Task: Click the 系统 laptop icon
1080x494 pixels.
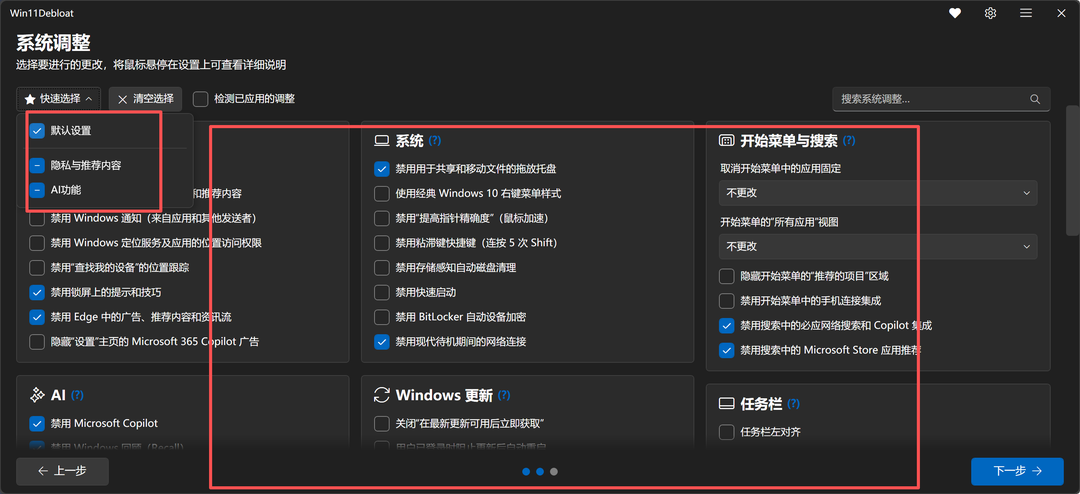Action: click(x=382, y=141)
